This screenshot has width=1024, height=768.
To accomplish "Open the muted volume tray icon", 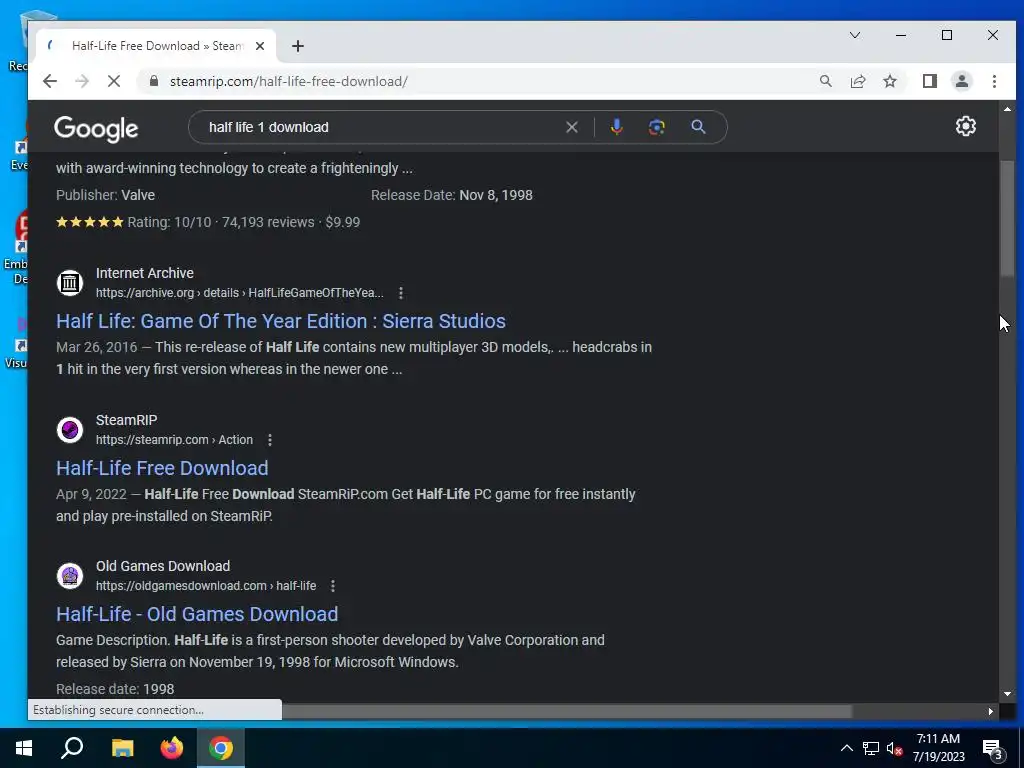I will pyautogui.click(x=894, y=748).
